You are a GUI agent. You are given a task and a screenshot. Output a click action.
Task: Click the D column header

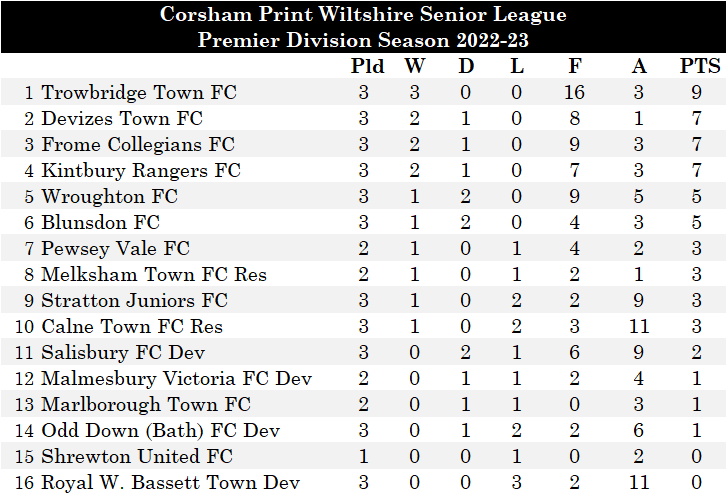(466, 67)
